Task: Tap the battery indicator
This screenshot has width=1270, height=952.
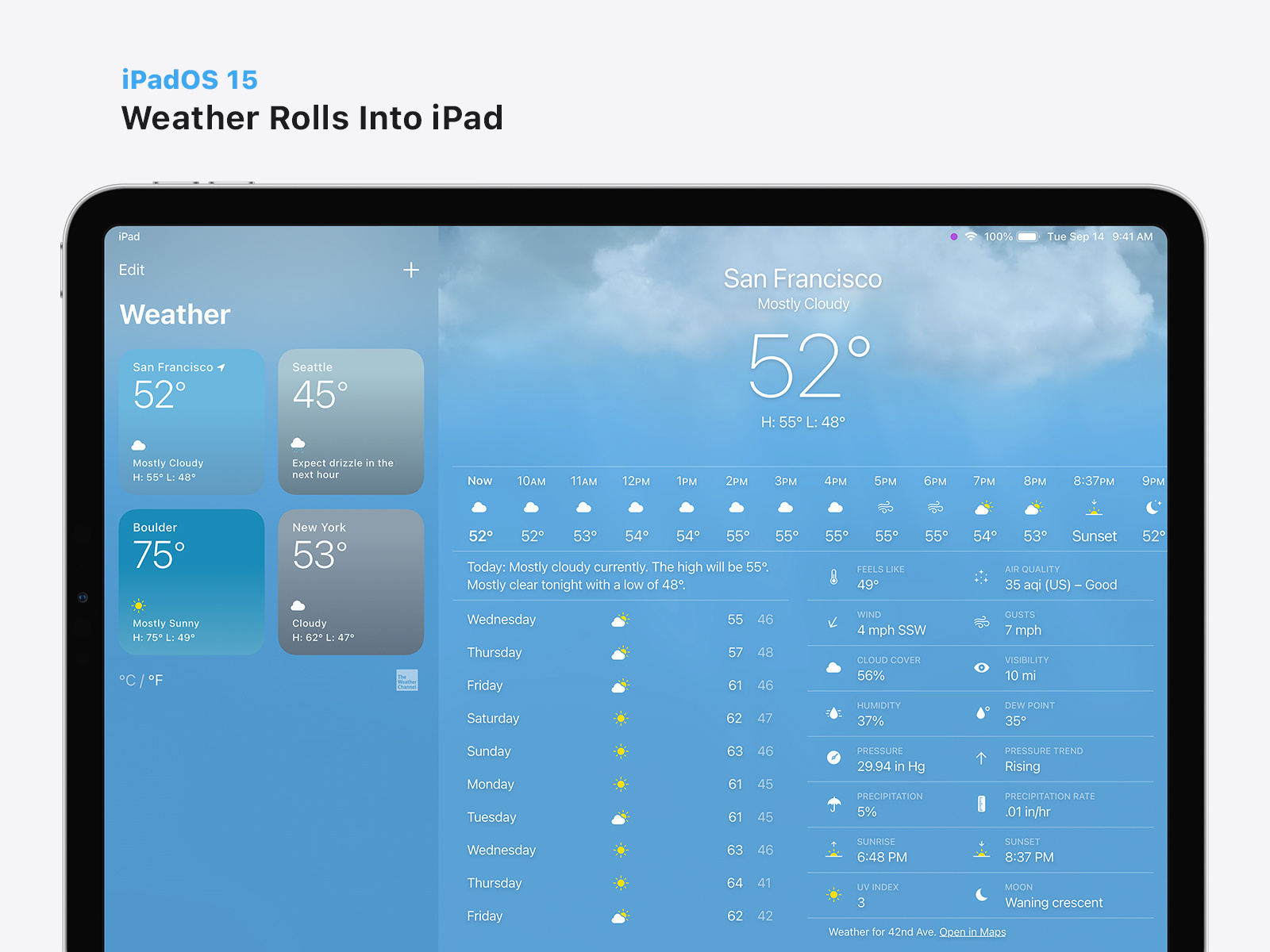Action: pyautogui.click(x=1027, y=236)
